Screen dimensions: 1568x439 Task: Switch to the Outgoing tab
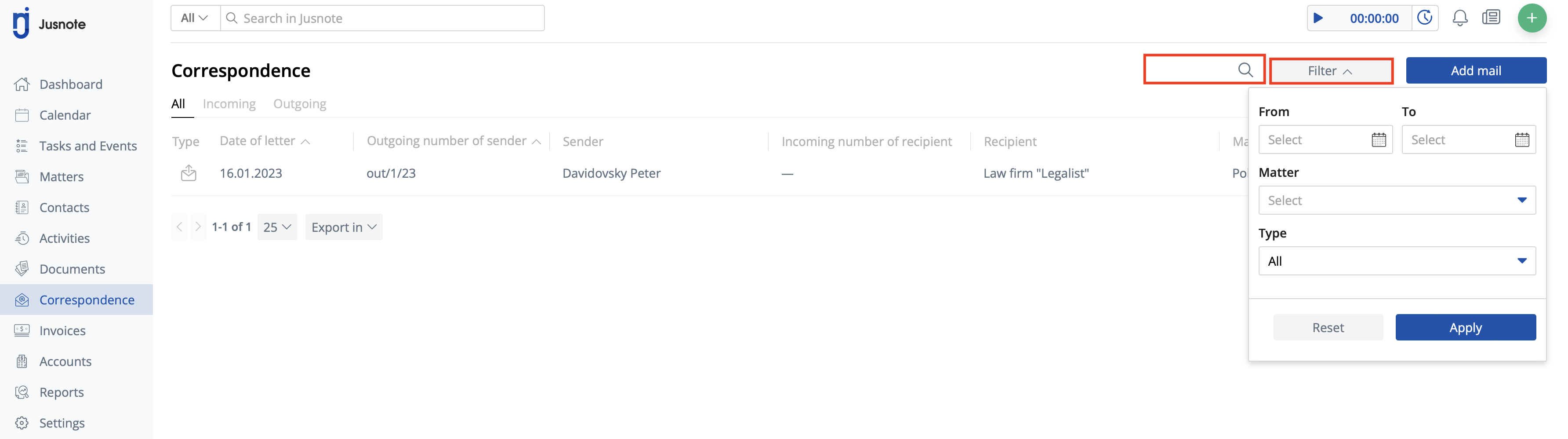[299, 104]
